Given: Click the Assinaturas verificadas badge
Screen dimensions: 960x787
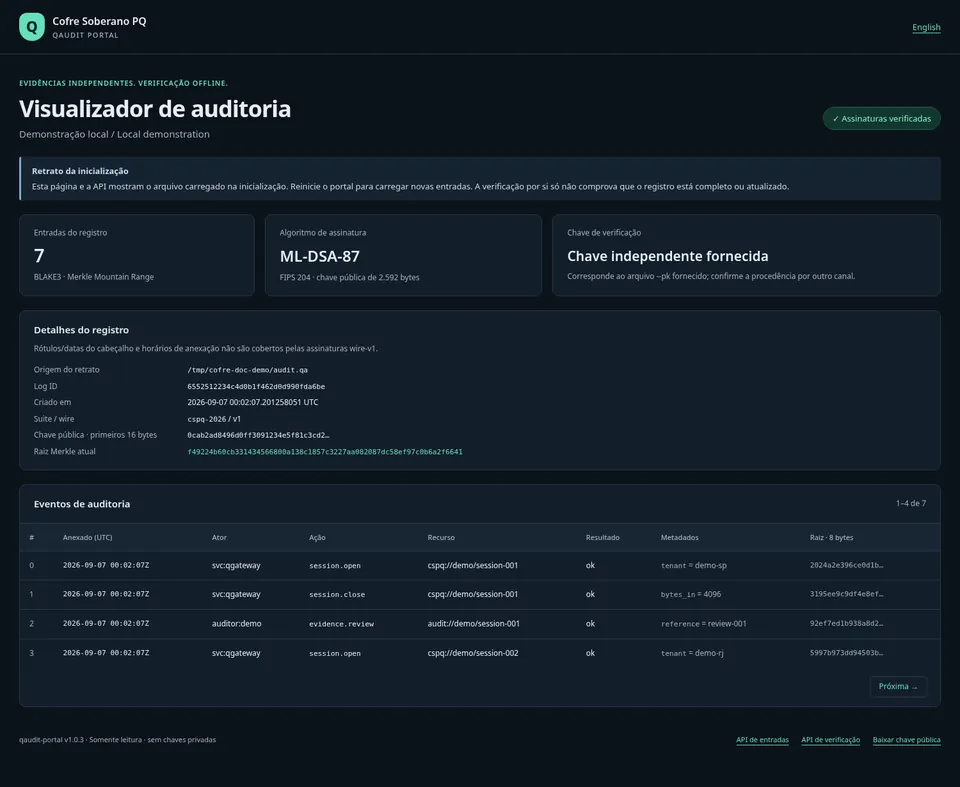Looking at the screenshot, I should pyautogui.click(x=881, y=119).
